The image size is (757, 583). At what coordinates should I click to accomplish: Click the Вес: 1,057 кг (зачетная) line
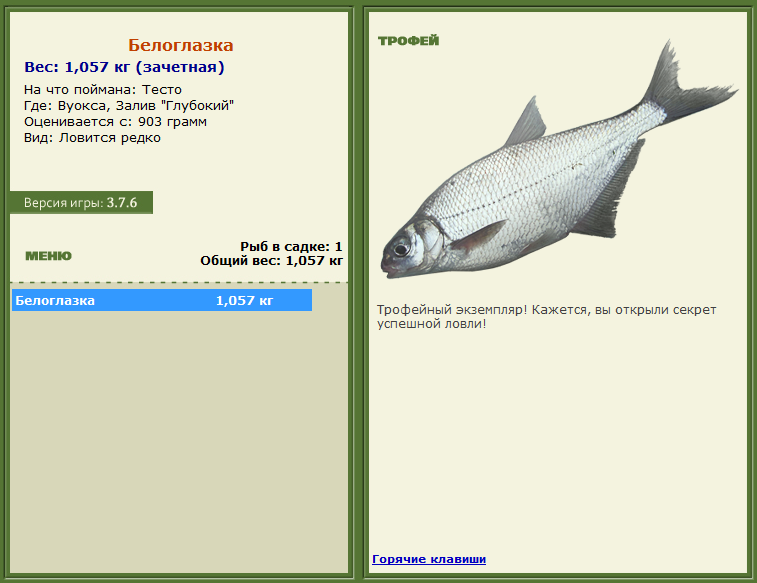(x=124, y=67)
